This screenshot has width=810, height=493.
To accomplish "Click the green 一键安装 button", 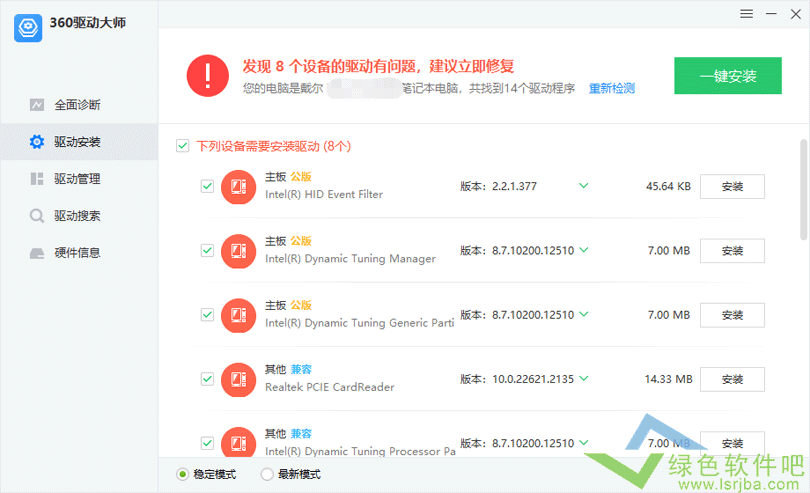I will click(728, 76).
